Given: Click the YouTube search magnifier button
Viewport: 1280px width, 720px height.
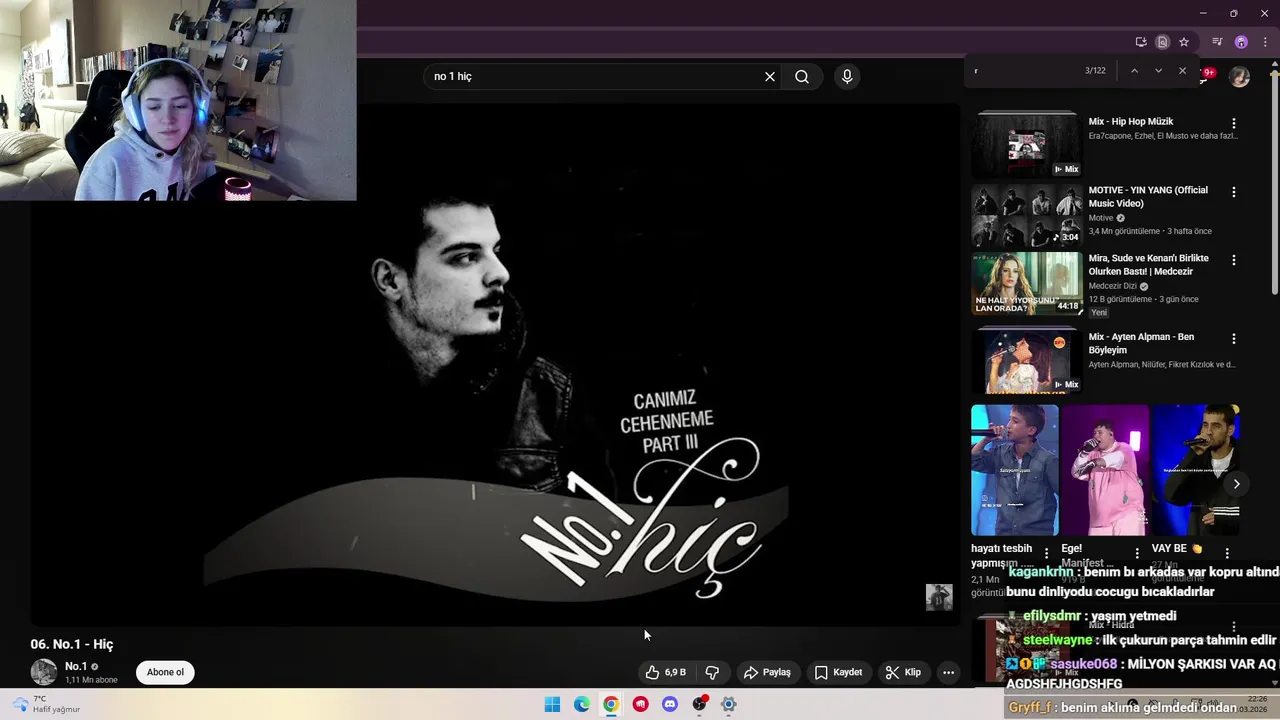Looking at the screenshot, I should (802, 77).
